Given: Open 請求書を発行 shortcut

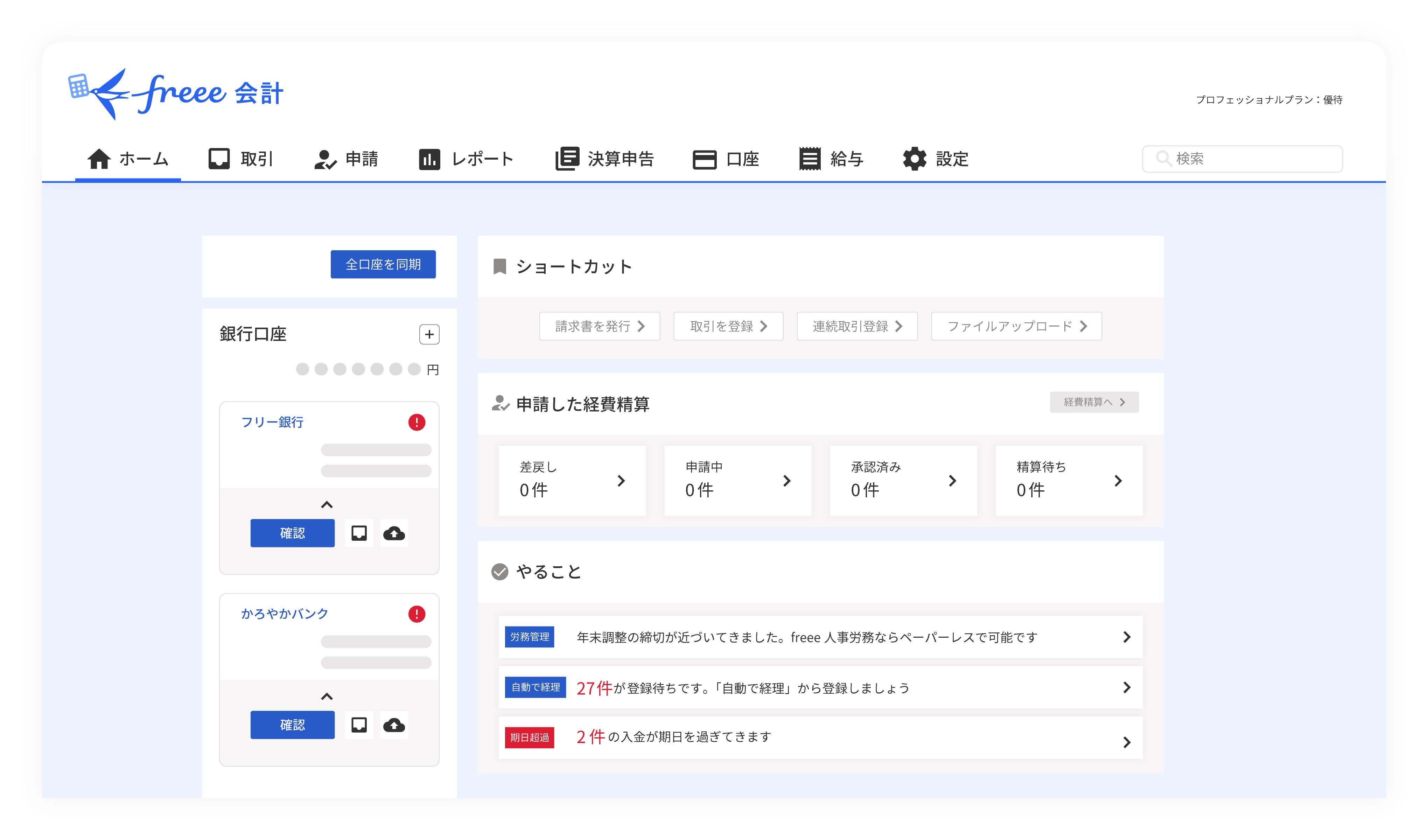Looking at the screenshot, I should click(x=600, y=326).
